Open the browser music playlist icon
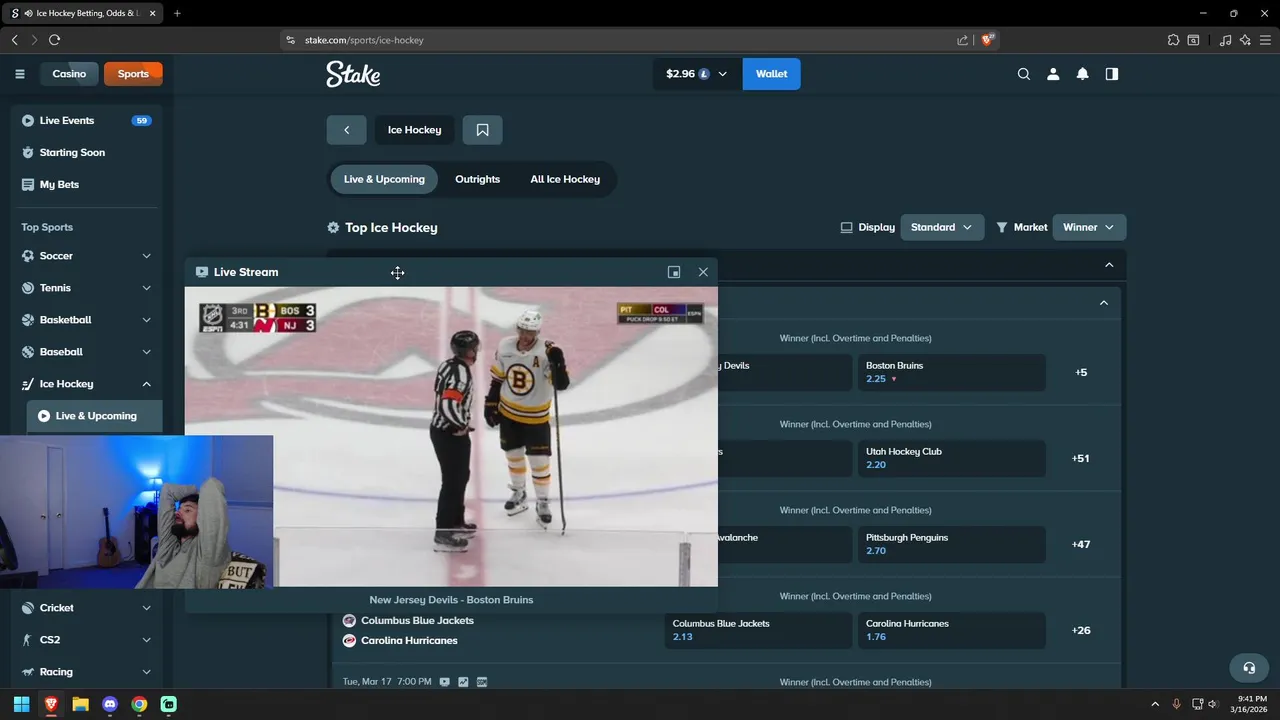The width and height of the screenshot is (1280, 720). 1225,40
